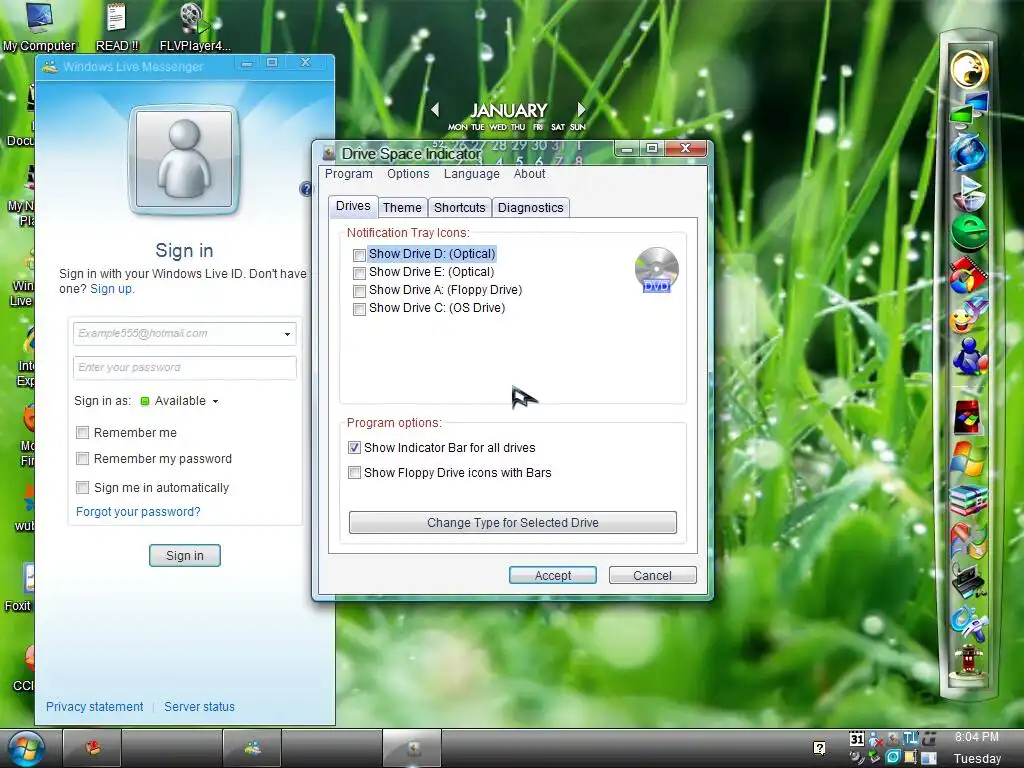Click the blue help icon in Messenger

click(306, 189)
